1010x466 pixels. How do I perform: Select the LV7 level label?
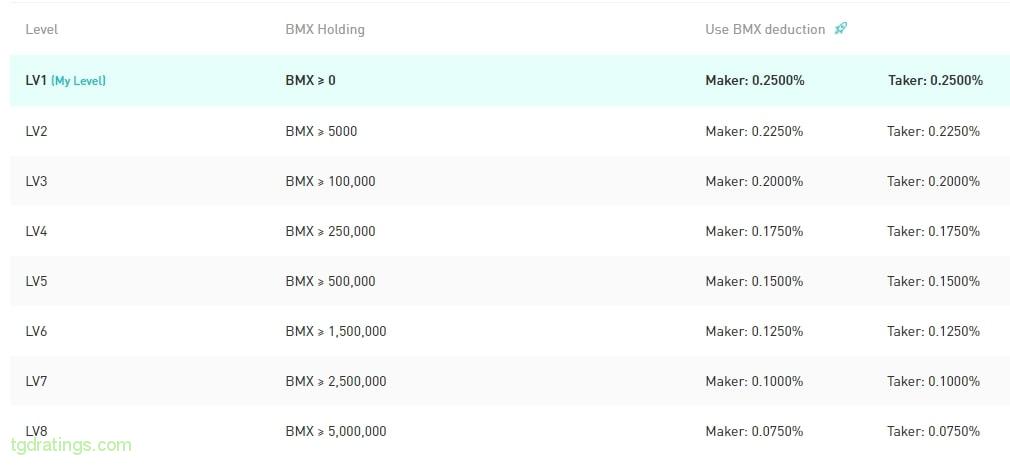[36, 382]
